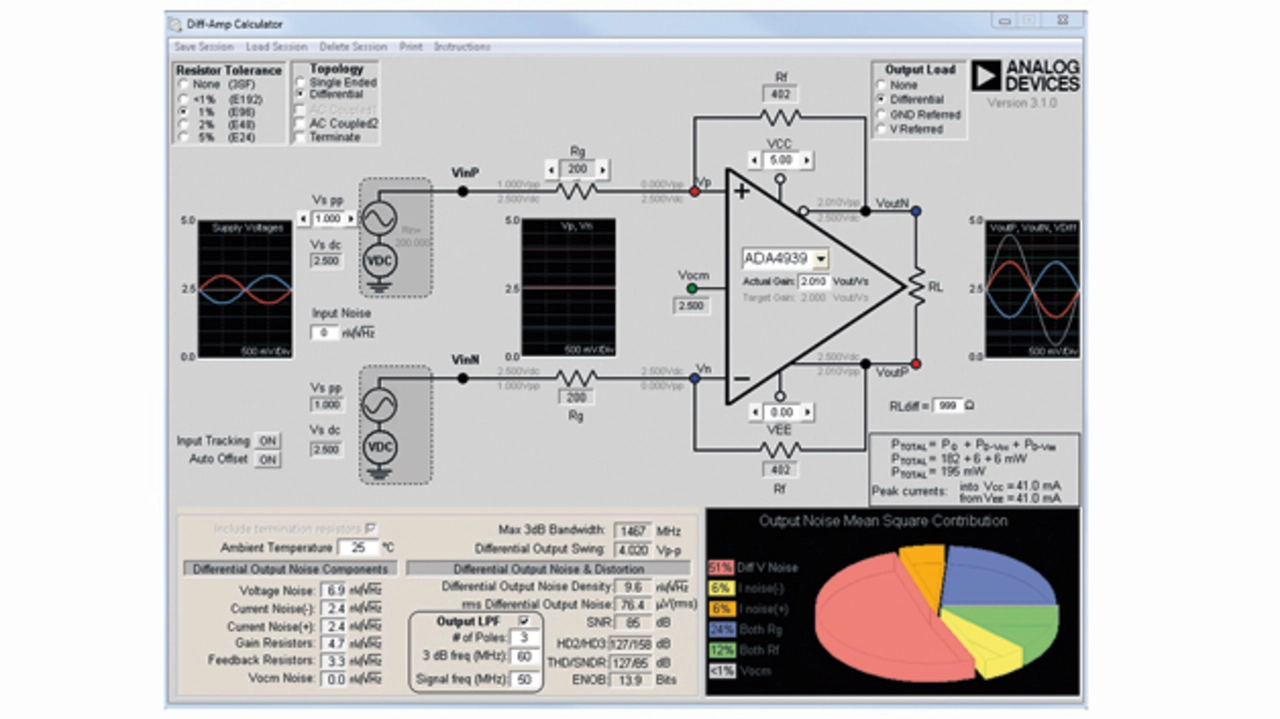Screen dimensions: 1280x719
Task: Select 1% (E96) resistor tolerance
Action: 183,112
